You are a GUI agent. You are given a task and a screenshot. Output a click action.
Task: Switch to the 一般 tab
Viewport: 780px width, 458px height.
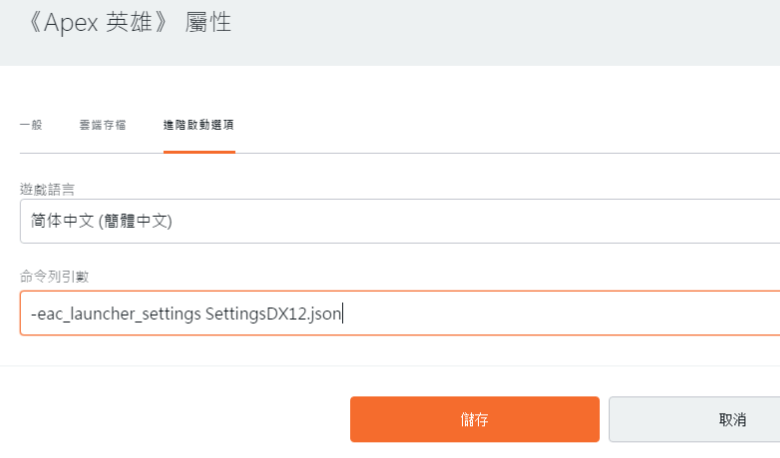coord(31,125)
